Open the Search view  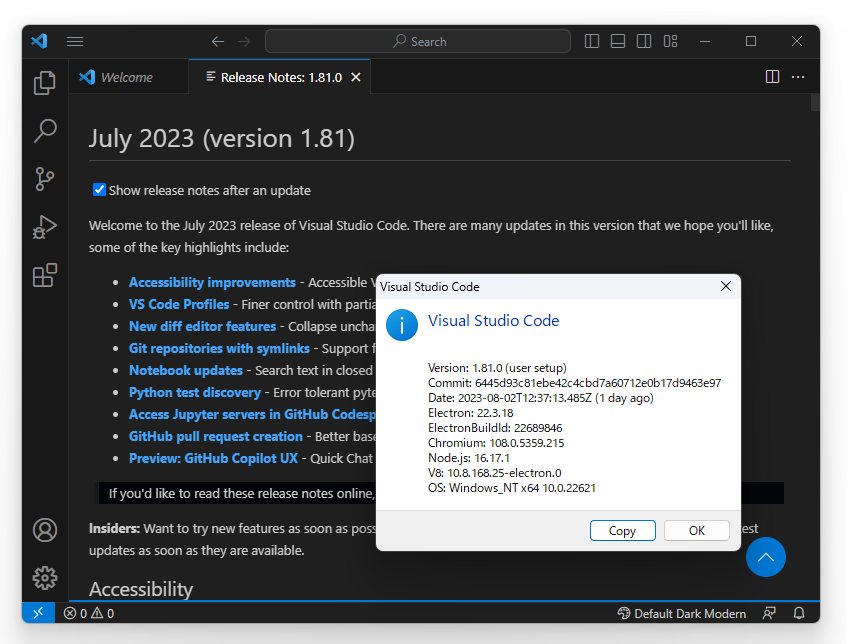point(44,131)
